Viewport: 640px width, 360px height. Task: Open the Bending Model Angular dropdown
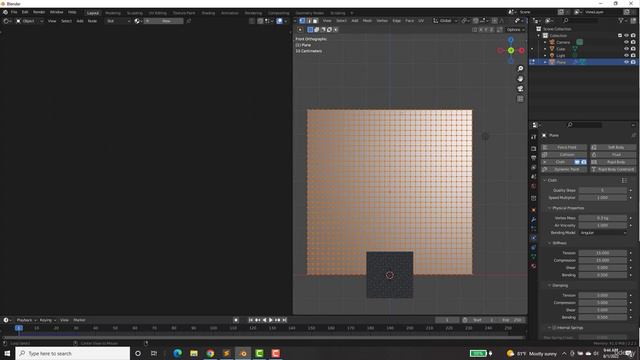(603, 233)
